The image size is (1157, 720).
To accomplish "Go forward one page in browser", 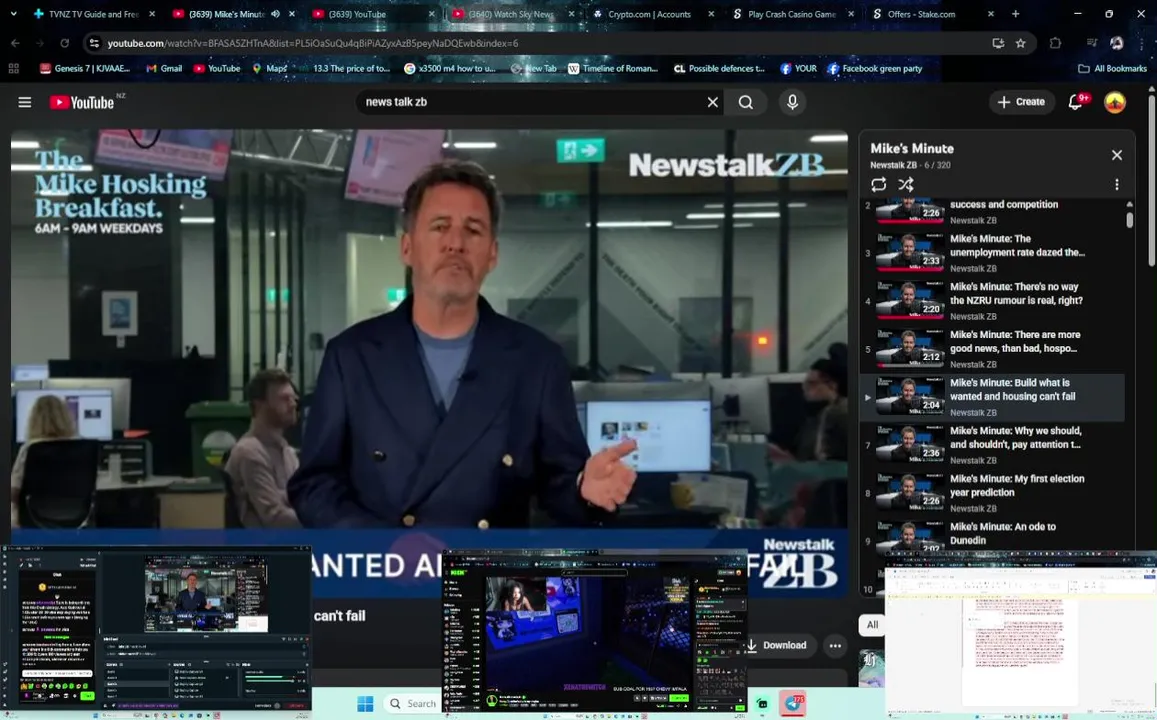I will coord(40,44).
